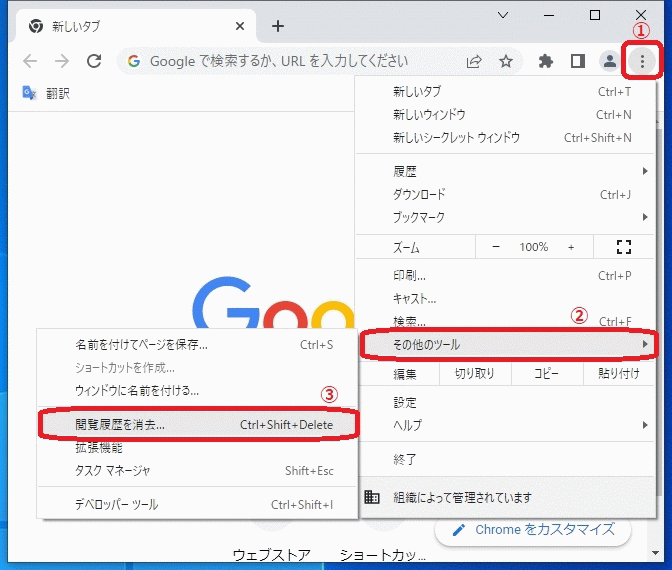Open 設定 from the menu
Screen dimensions: 672x570
[506, 402]
